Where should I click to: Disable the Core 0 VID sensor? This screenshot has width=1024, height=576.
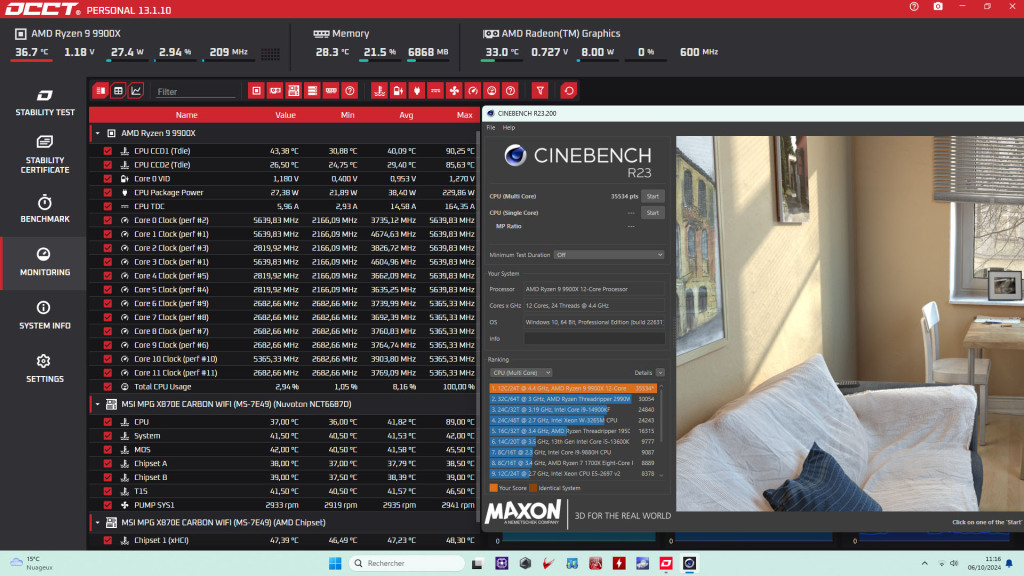click(x=106, y=178)
